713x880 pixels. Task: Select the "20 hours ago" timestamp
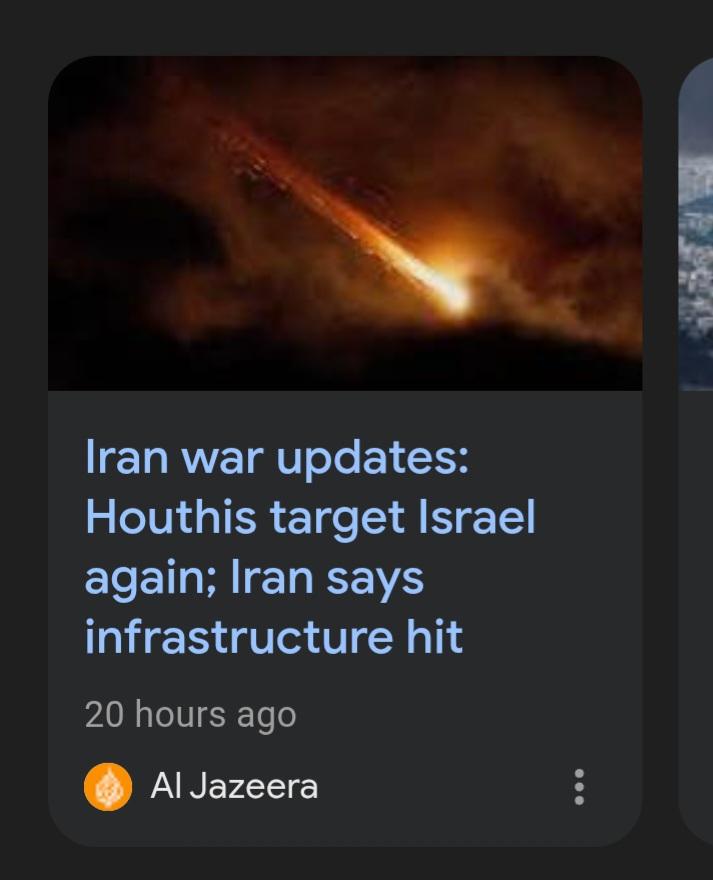pos(190,716)
